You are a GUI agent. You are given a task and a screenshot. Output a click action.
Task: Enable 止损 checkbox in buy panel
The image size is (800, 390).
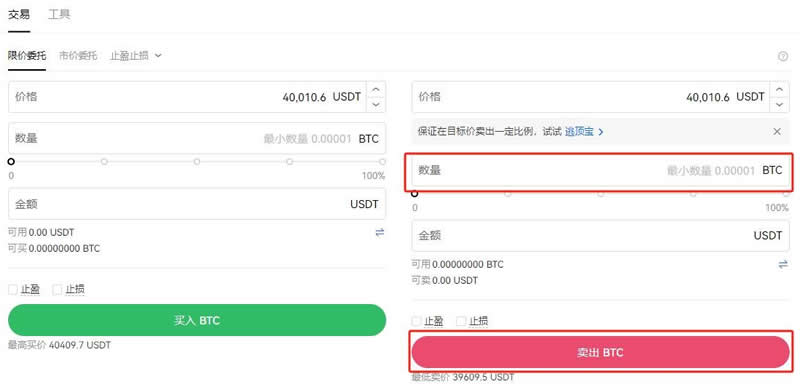[57, 289]
